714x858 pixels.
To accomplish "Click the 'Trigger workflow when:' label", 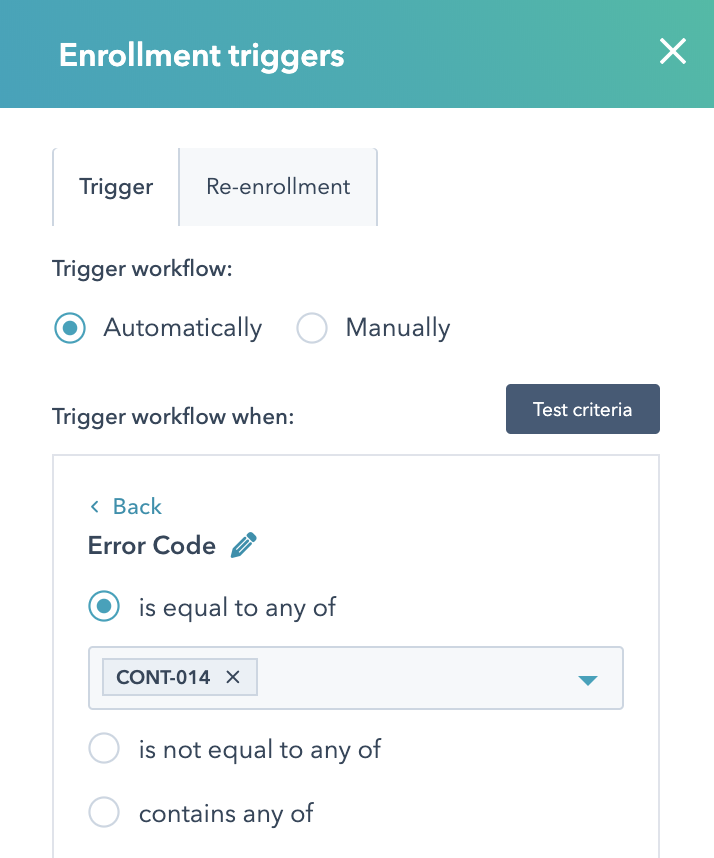I will 173,416.
